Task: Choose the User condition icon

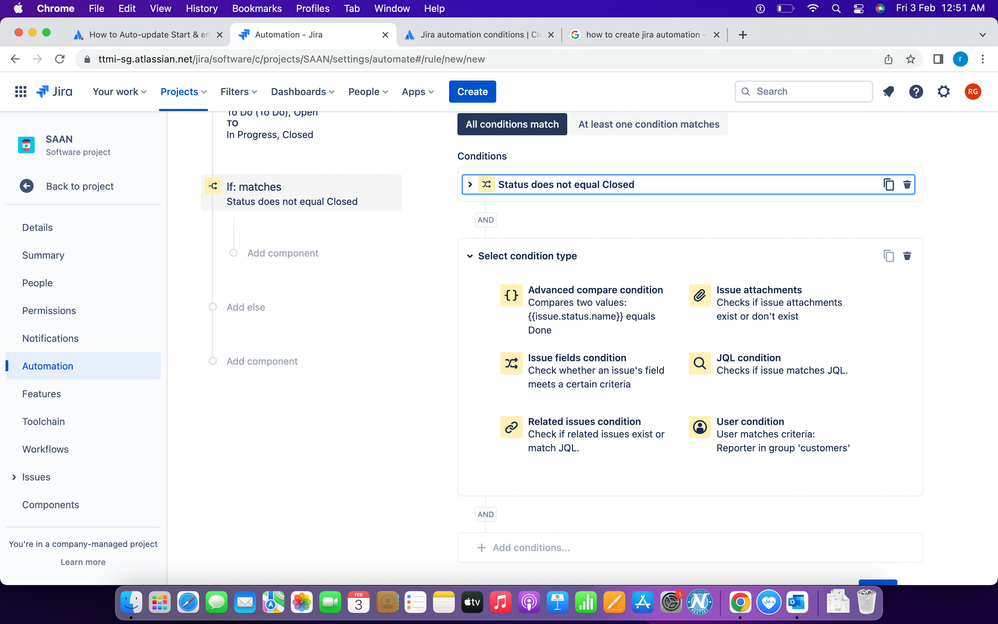Action: coord(699,427)
